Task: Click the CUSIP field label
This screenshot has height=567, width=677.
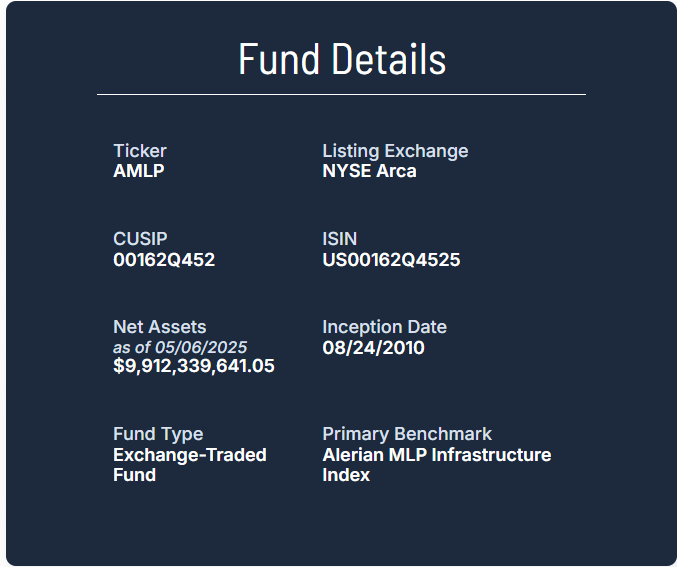Action: [140, 239]
